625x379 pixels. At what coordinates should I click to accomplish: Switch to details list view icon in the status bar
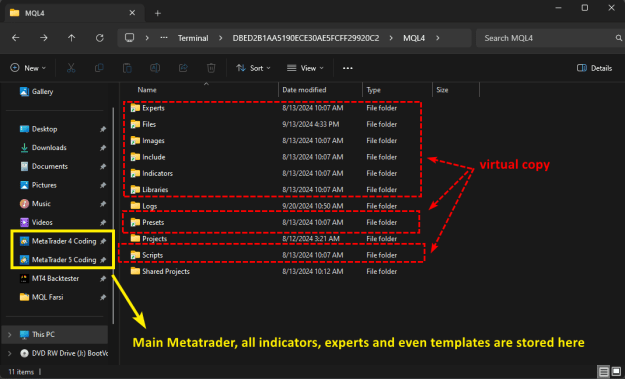(x=604, y=372)
